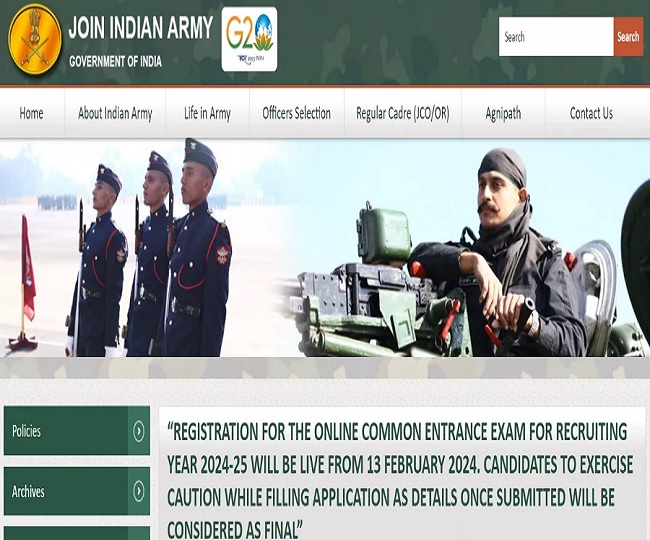The width and height of the screenshot is (650, 540).
Task: Expand the Regular Cadre (JCO/OR) menu
Action: point(402,113)
